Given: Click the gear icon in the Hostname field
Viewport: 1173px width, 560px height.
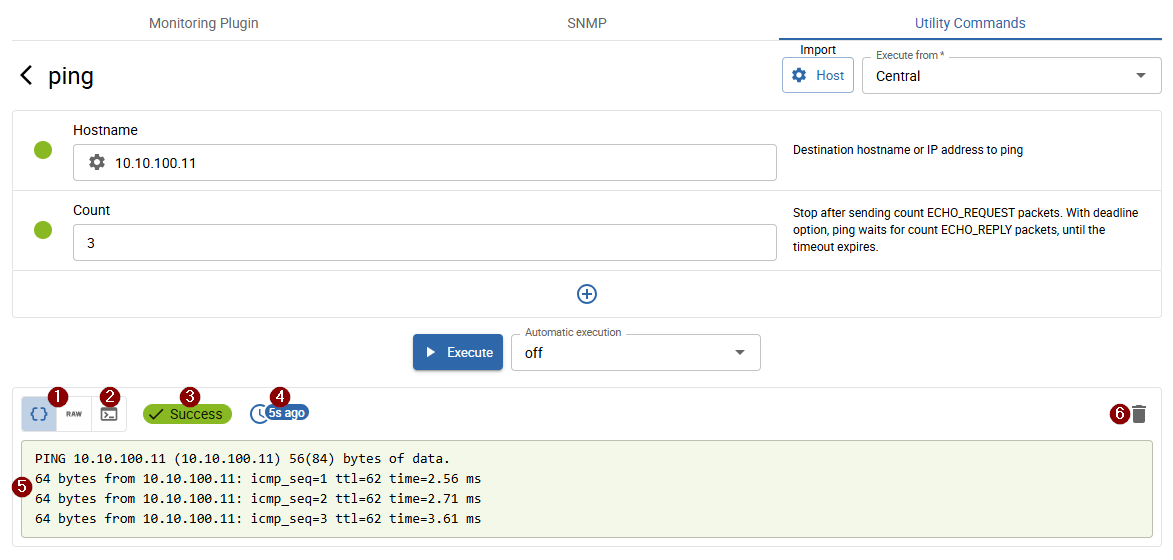Looking at the screenshot, I should click(97, 162).
